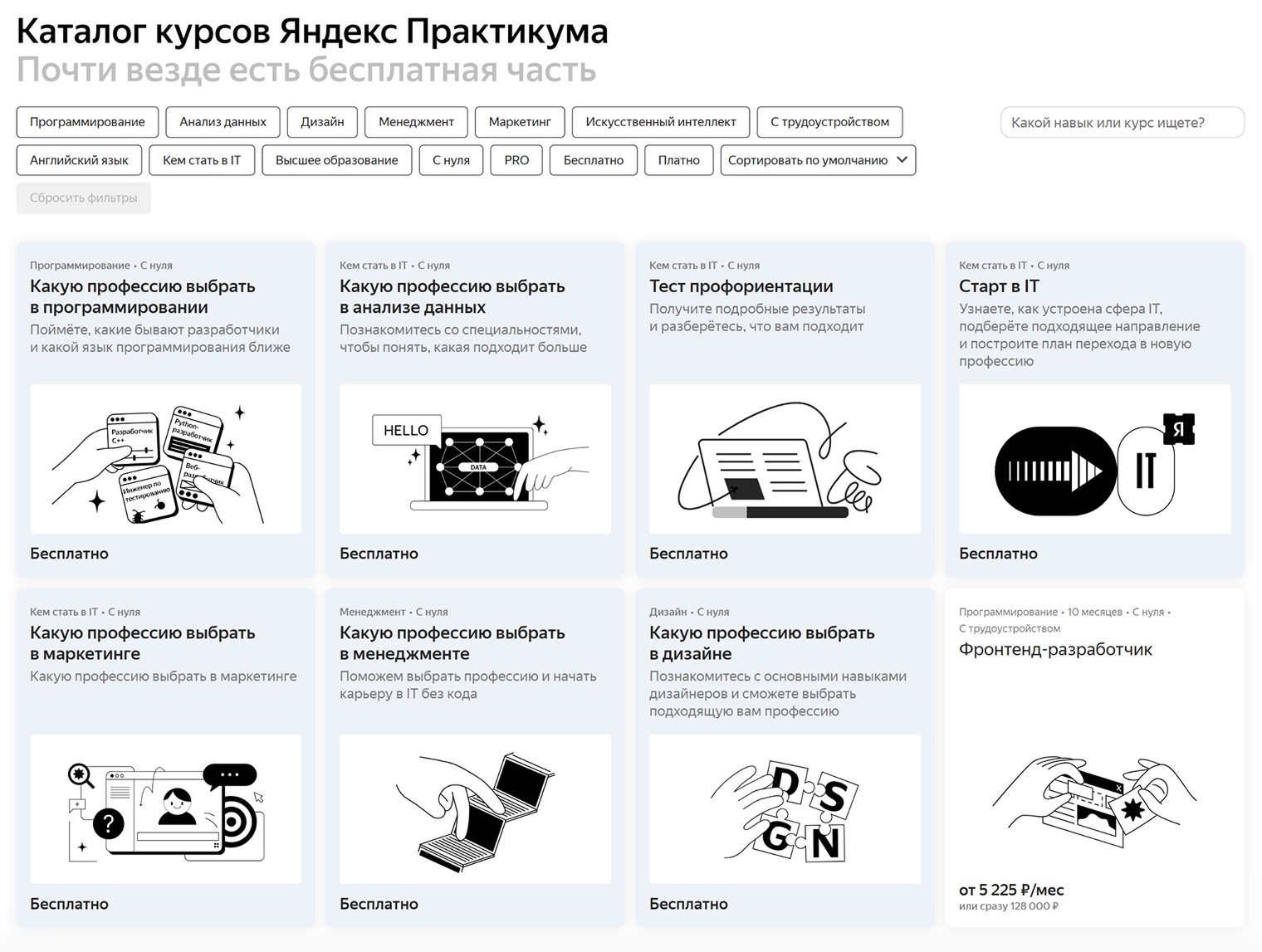The image size is (1262, 952).
Task: Click the Программирование • 10 месяцев tag line
Action: 1064,620
